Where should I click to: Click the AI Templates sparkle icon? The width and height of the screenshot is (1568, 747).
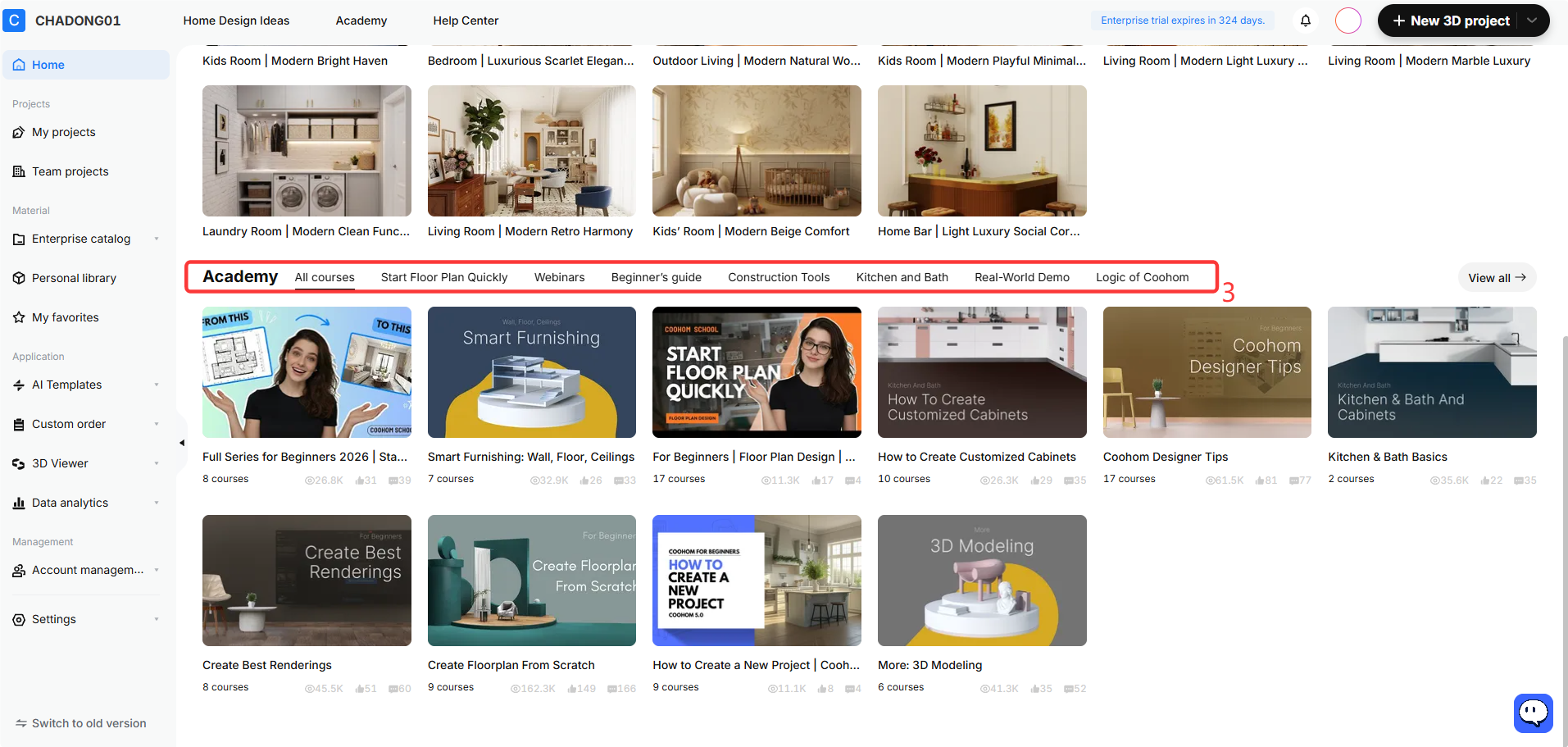(x=19, y=385)
